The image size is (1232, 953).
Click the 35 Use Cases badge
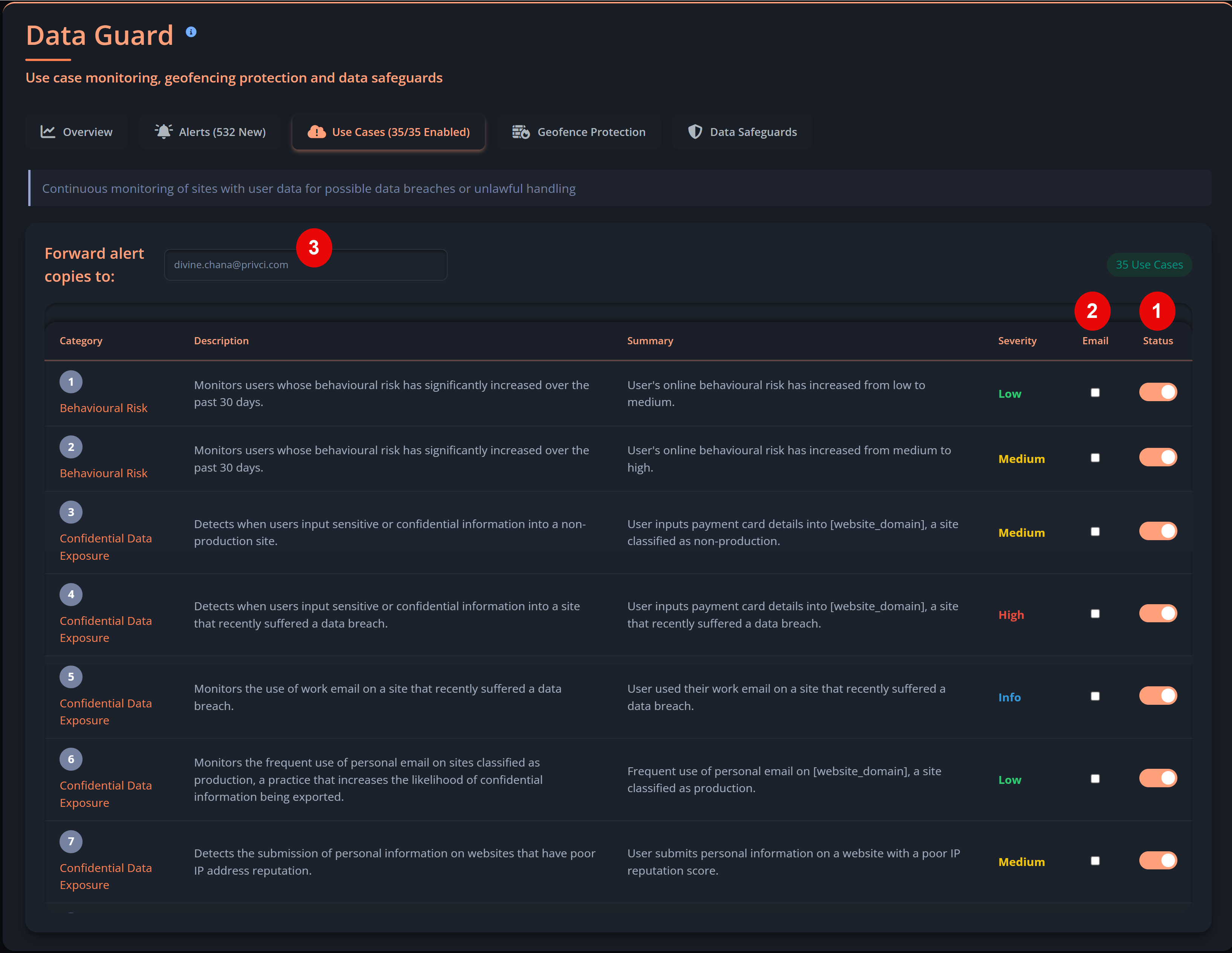(x=1149, y=264)
